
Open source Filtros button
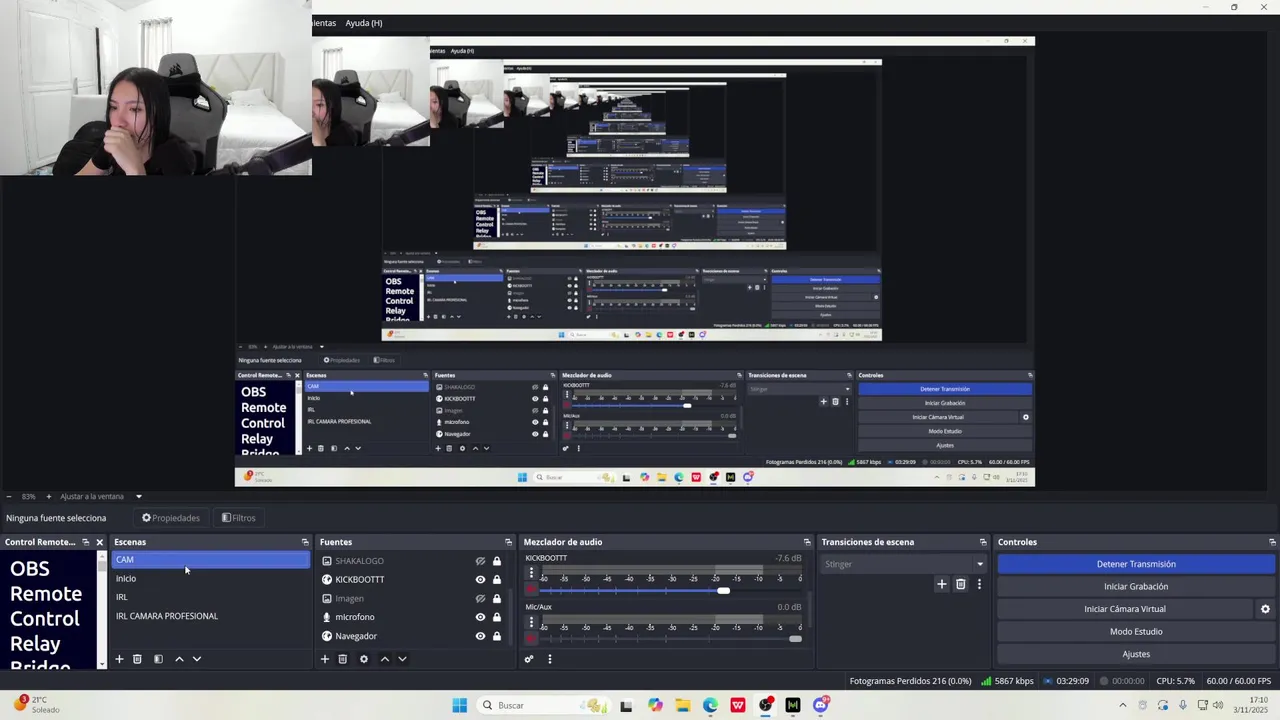[238, 518]
